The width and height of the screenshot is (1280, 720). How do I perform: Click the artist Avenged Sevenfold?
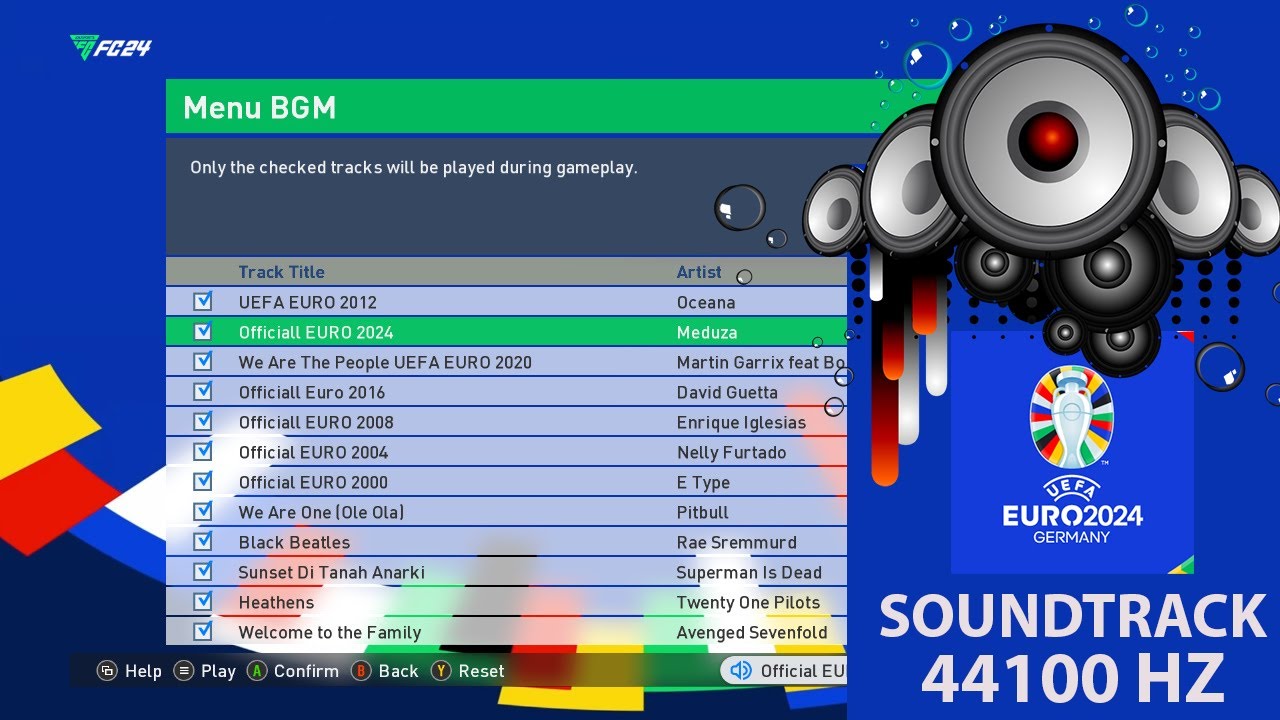point(752,632)
